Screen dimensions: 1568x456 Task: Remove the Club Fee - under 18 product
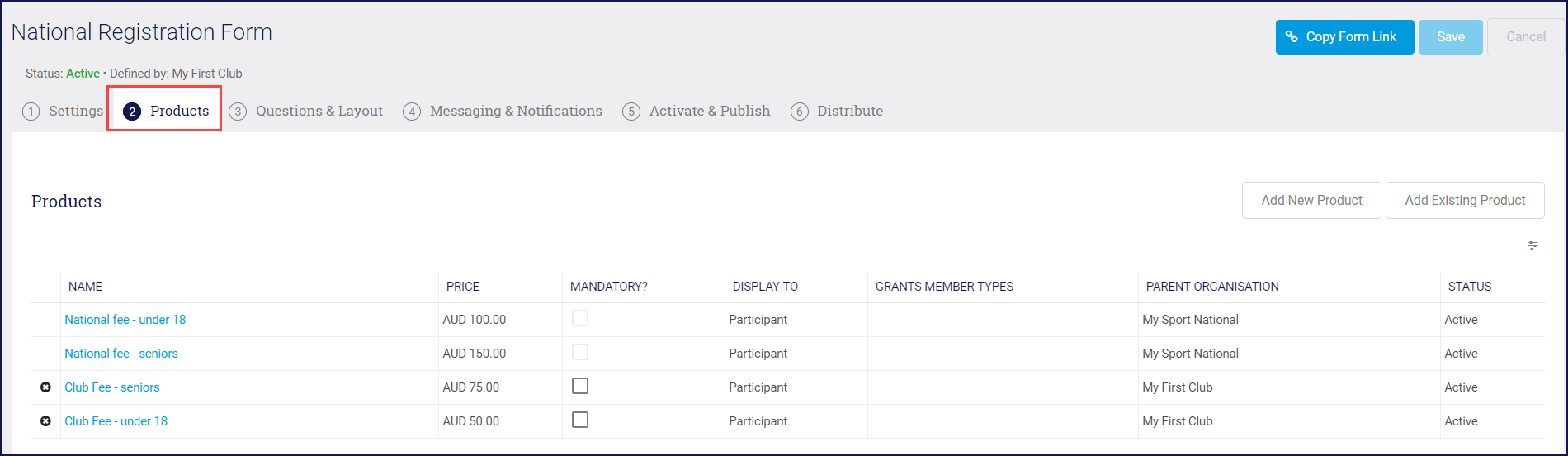pyautogui.click(x=45, y=421)
